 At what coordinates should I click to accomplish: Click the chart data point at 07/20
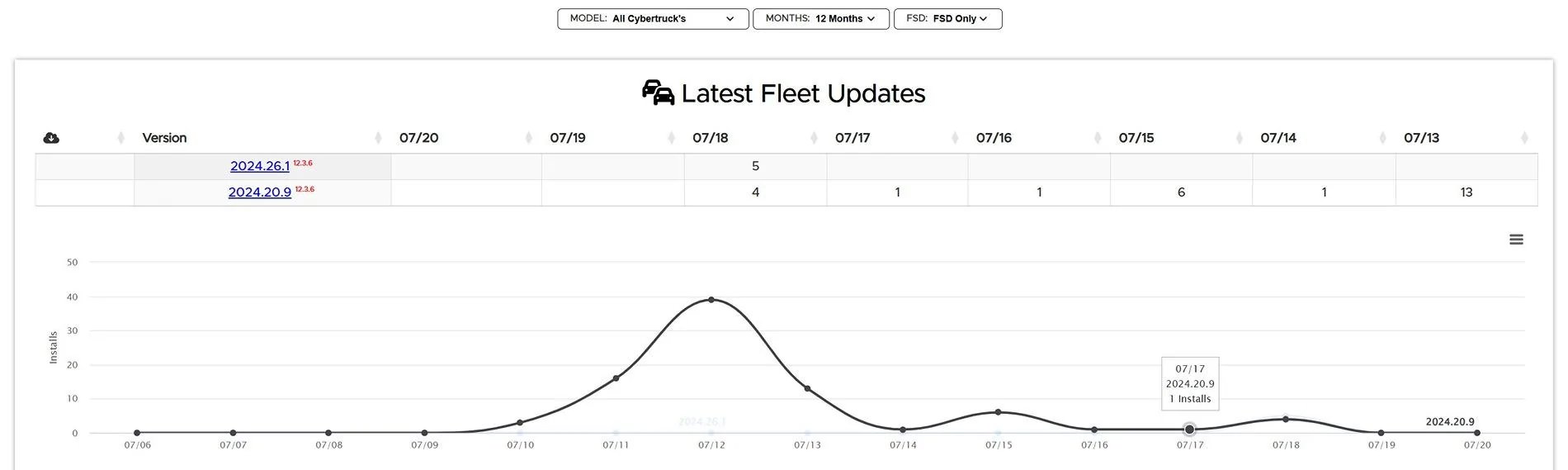[x=1477, y=433]
